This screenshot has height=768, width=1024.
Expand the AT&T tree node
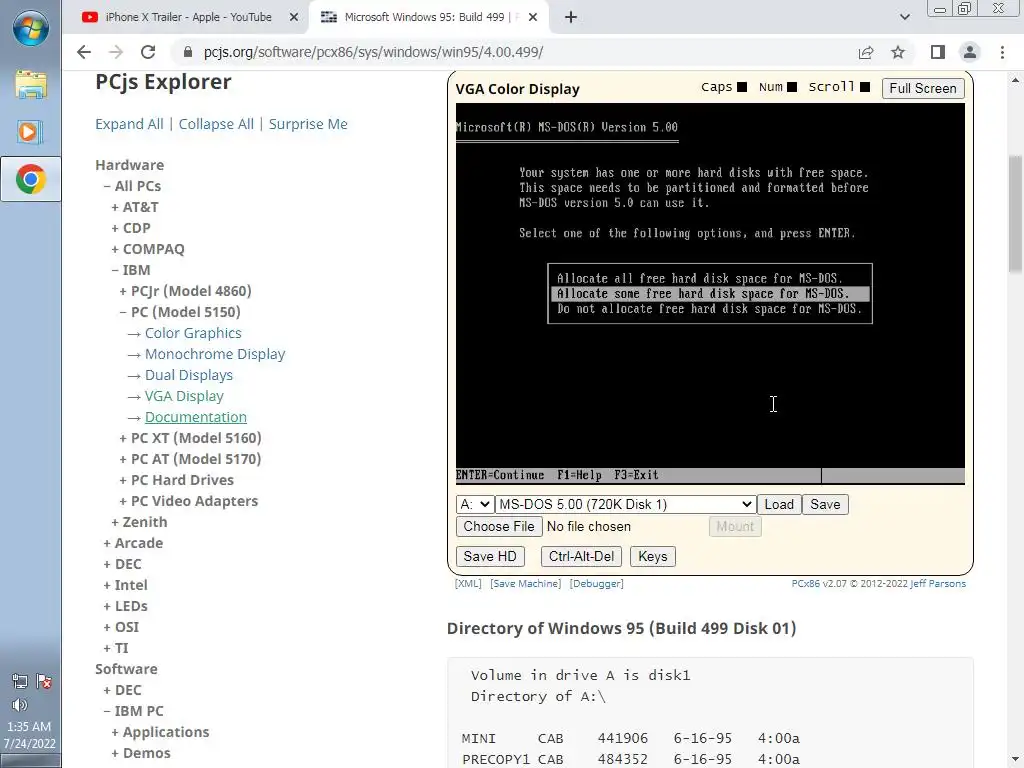(x=135, y=207)
